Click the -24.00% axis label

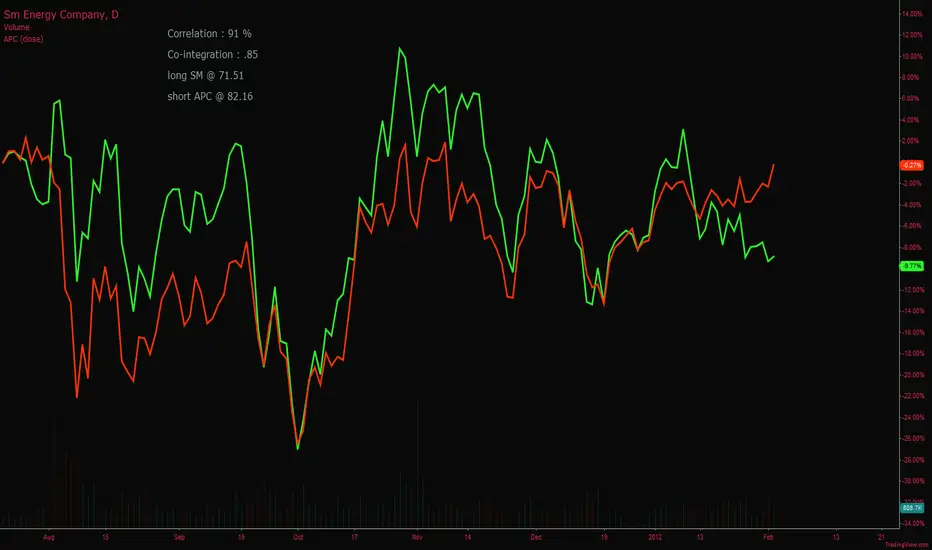912,417
